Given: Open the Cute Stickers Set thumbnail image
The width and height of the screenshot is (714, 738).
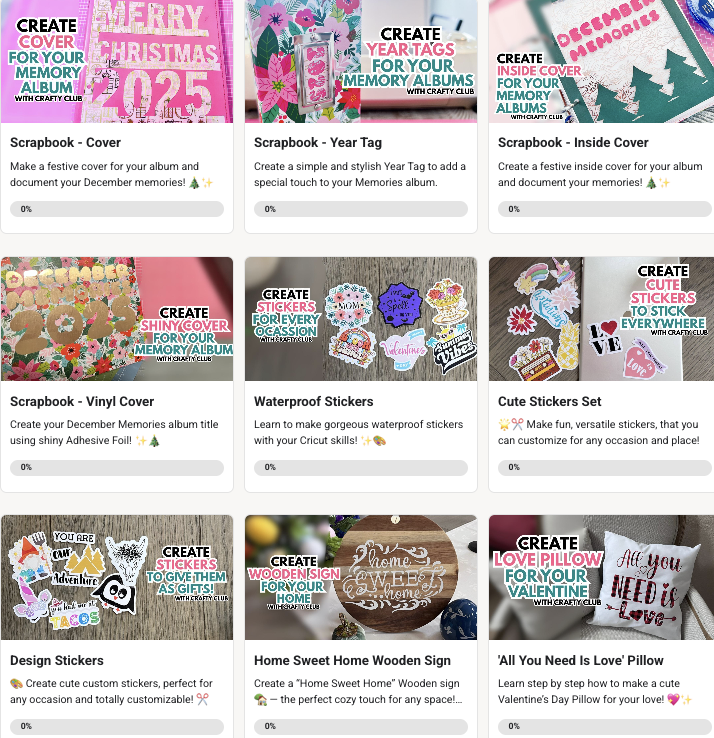Looking at the screenshot, I should [x=602, y=319].
